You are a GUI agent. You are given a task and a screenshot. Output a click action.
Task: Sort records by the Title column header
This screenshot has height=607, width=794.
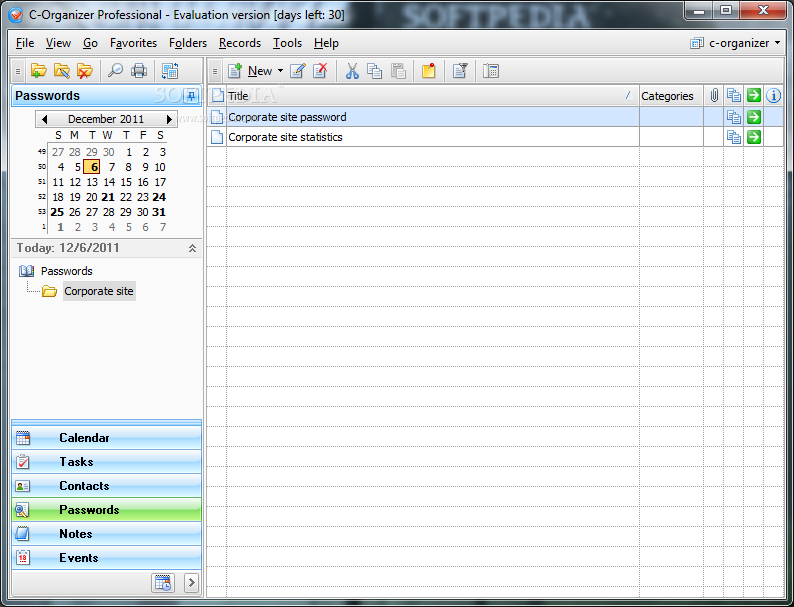coord(432,96)
